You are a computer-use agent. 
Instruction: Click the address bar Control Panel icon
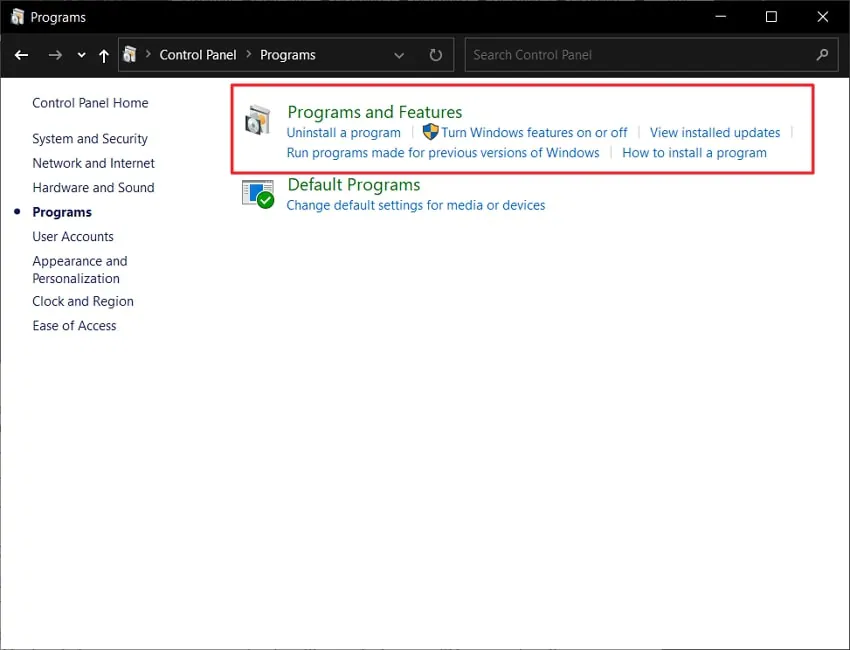[130, 54]
